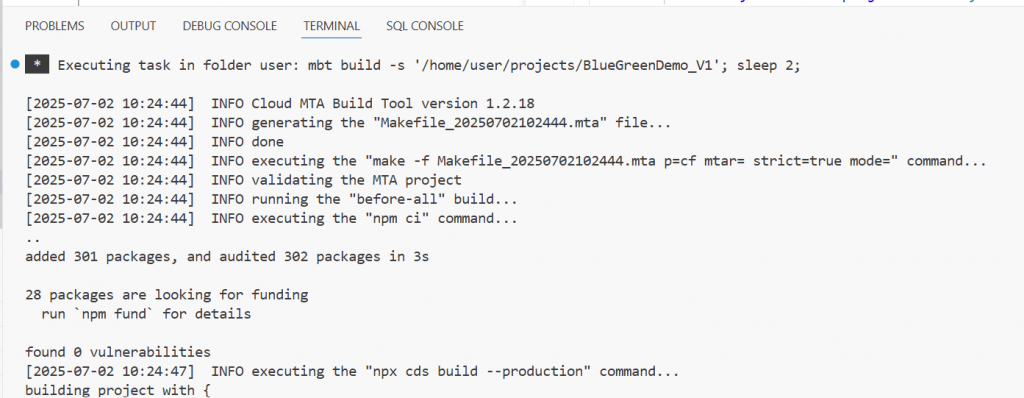Open the SQL CONSOLE tab
This screenshot has width=1024, height=398.
pyautogui.click(x=425, y=26)
